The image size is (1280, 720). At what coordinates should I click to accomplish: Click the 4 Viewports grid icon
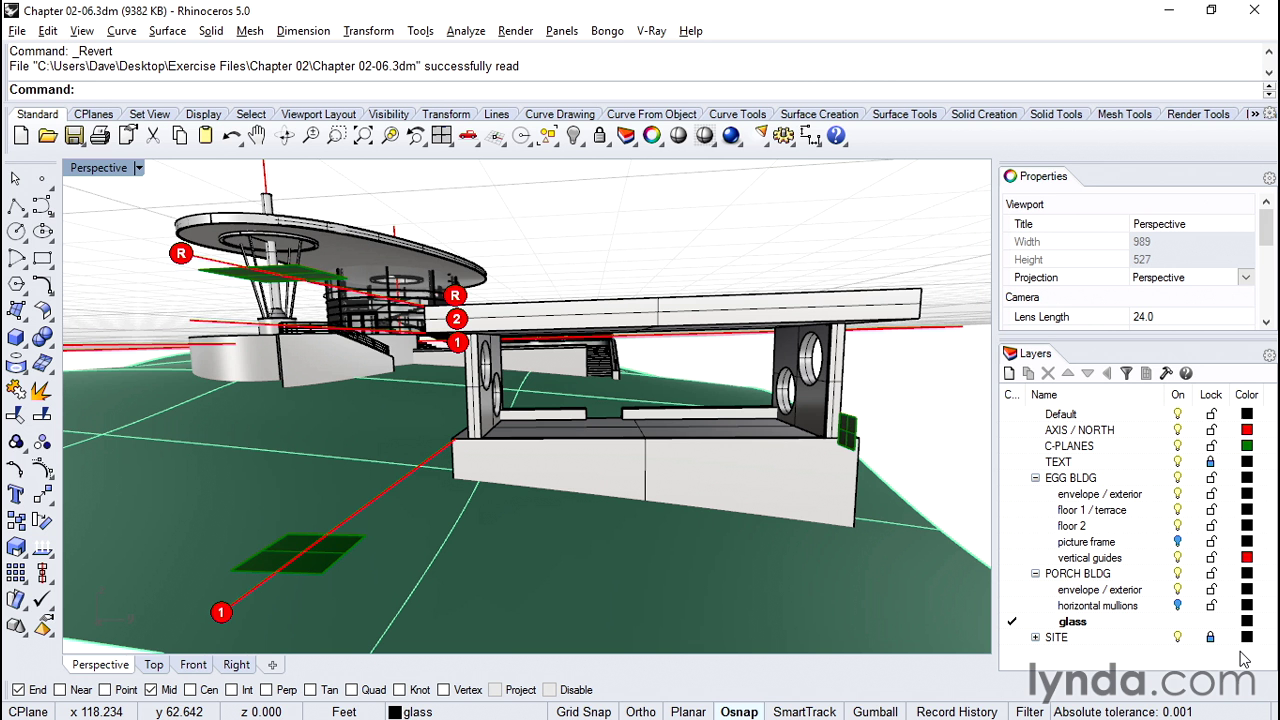(x=442, y=136)
